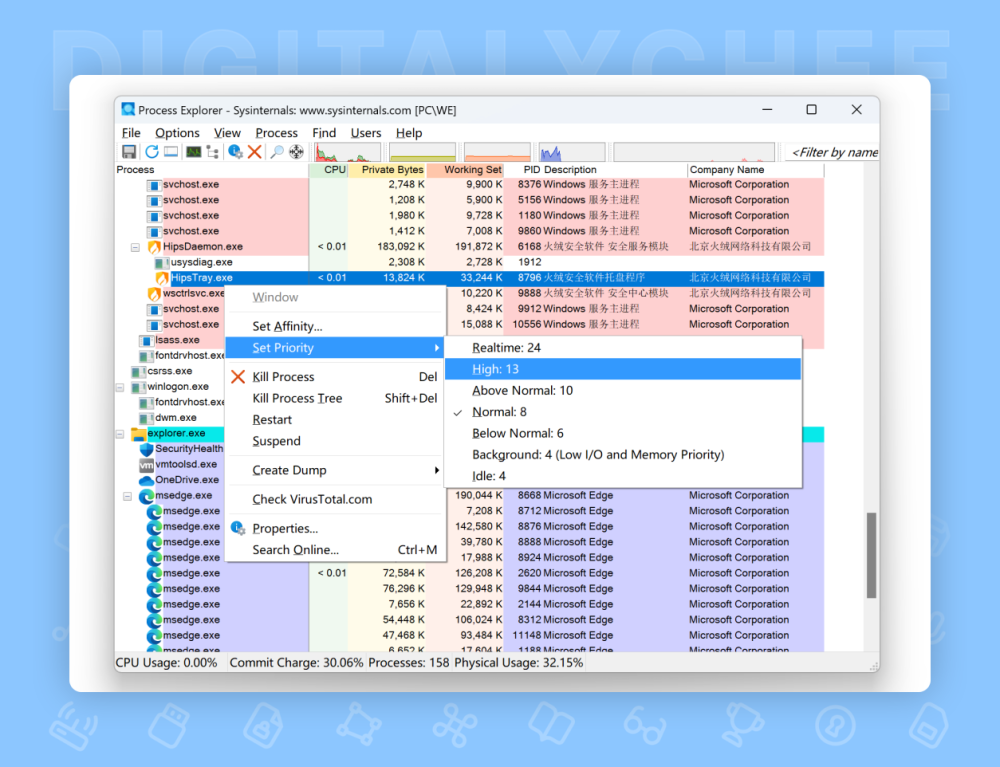Click the csrss.exe process icon
The width and height of the screenshot is (1000, 767).
click(x=138, y=372)
